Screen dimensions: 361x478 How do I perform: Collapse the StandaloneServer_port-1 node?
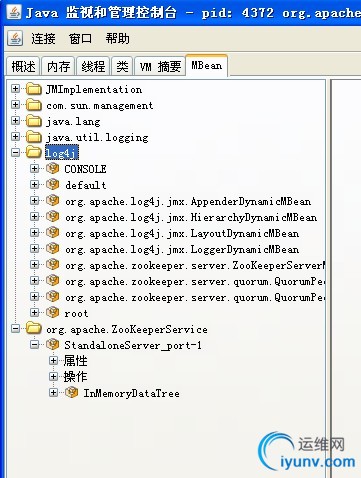point(34,345)
